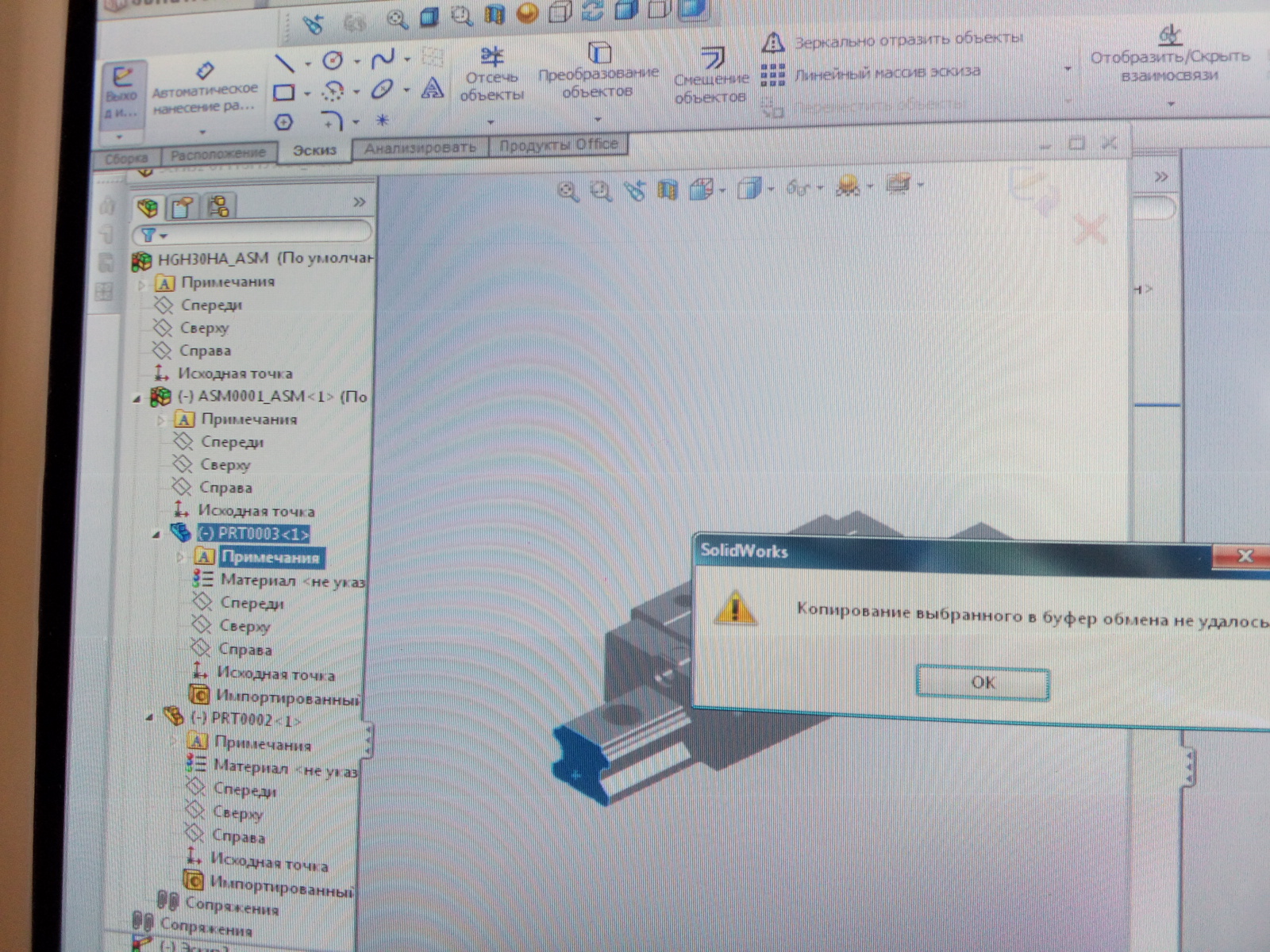Expand the feature tree panel with » chevron

(x=359, y=202)
